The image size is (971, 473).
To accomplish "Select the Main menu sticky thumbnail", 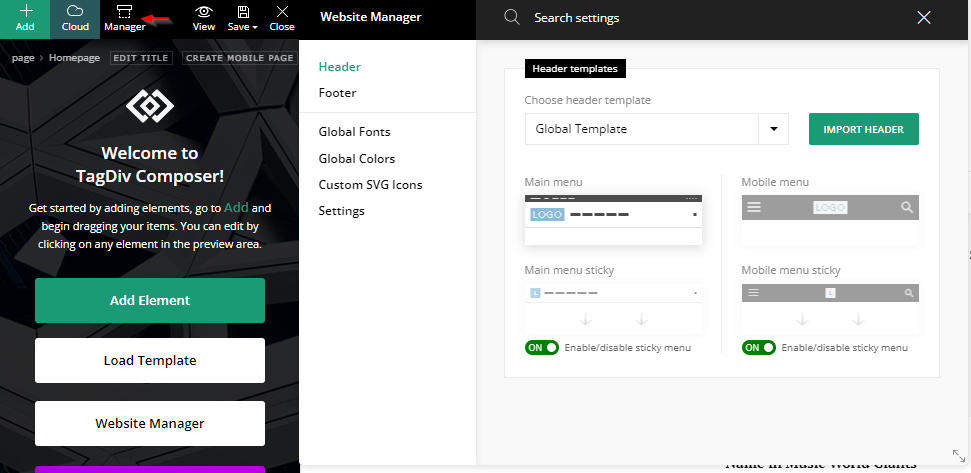I will click(x=613, y=308).
